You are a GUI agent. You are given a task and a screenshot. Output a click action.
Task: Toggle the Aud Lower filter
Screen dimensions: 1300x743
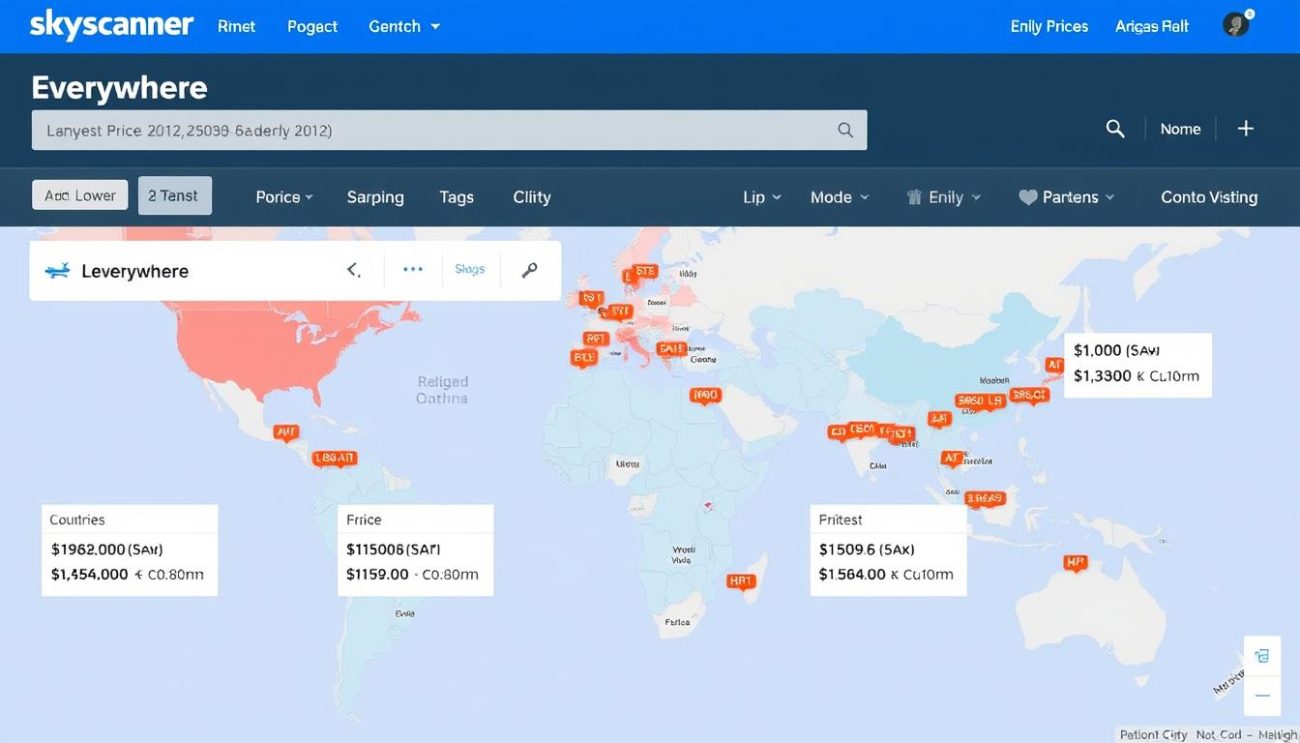click(79, 195)
